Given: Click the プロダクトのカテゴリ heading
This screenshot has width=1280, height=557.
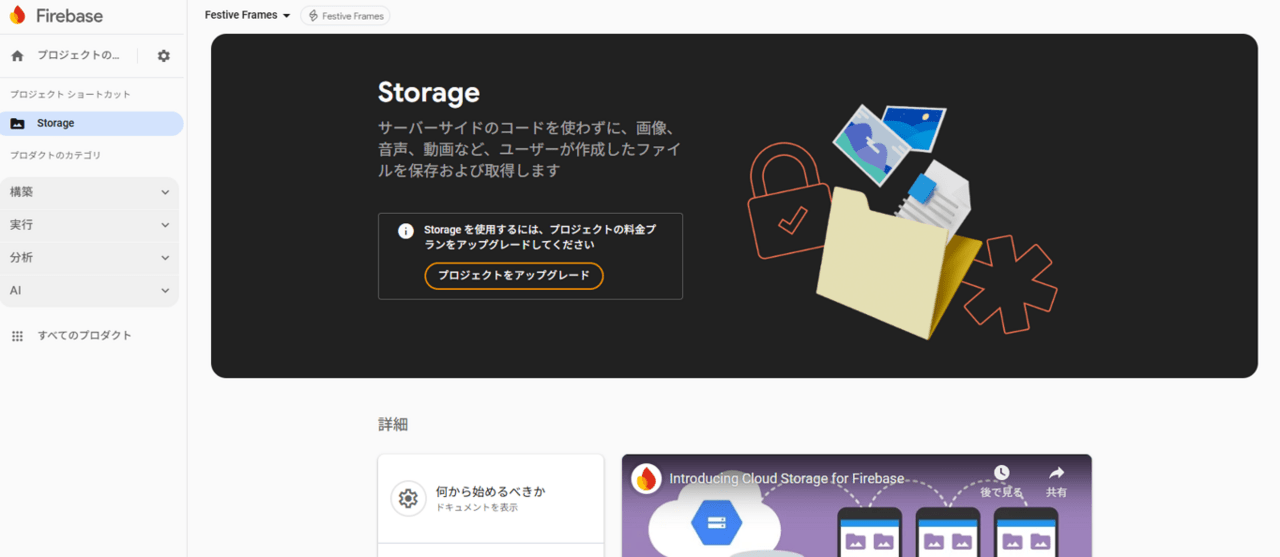Looking at the screenshot, I should point(55,155).
